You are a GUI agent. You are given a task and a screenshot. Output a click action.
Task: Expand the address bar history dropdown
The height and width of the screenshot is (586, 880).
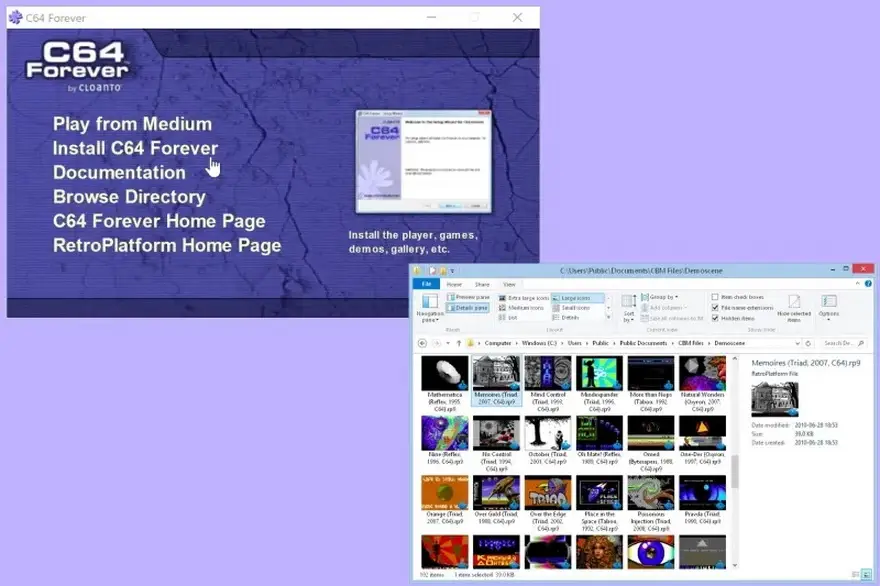[x=797, y=343]
